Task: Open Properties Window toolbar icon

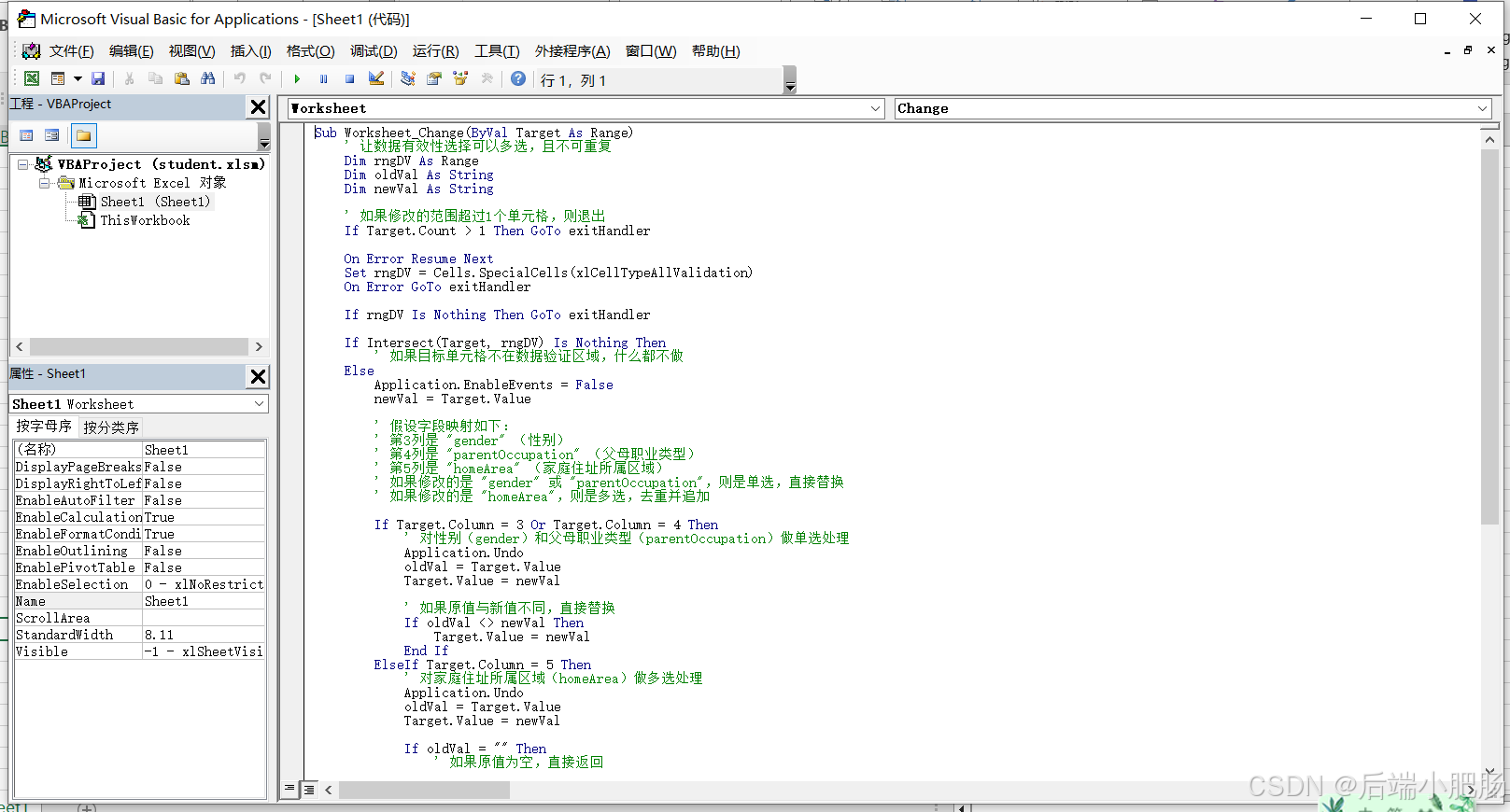Action: [434, 78]
